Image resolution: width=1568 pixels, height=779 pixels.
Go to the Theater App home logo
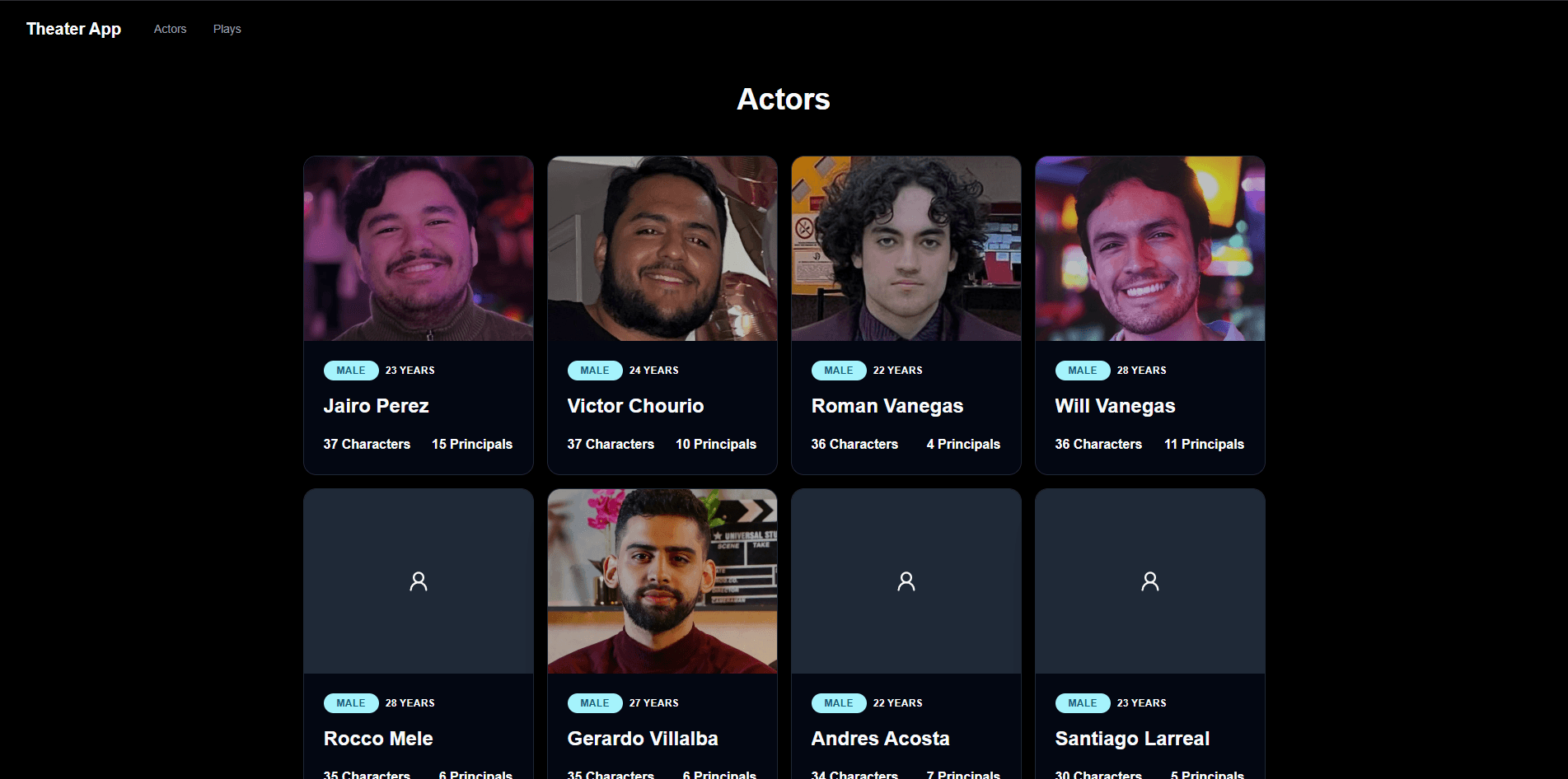73,29
